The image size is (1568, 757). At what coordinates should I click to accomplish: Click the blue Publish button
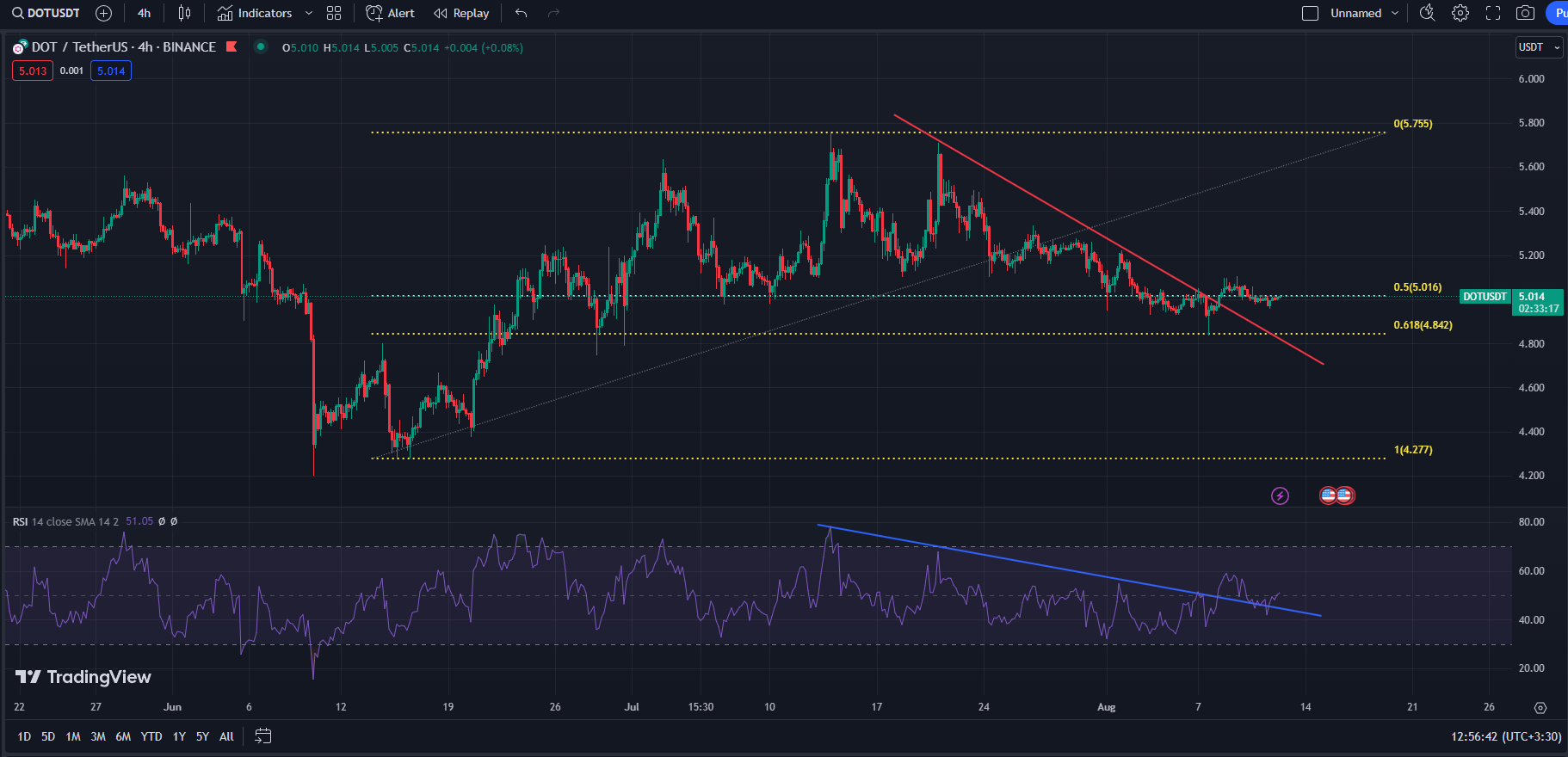click(x=1558, y=13)
